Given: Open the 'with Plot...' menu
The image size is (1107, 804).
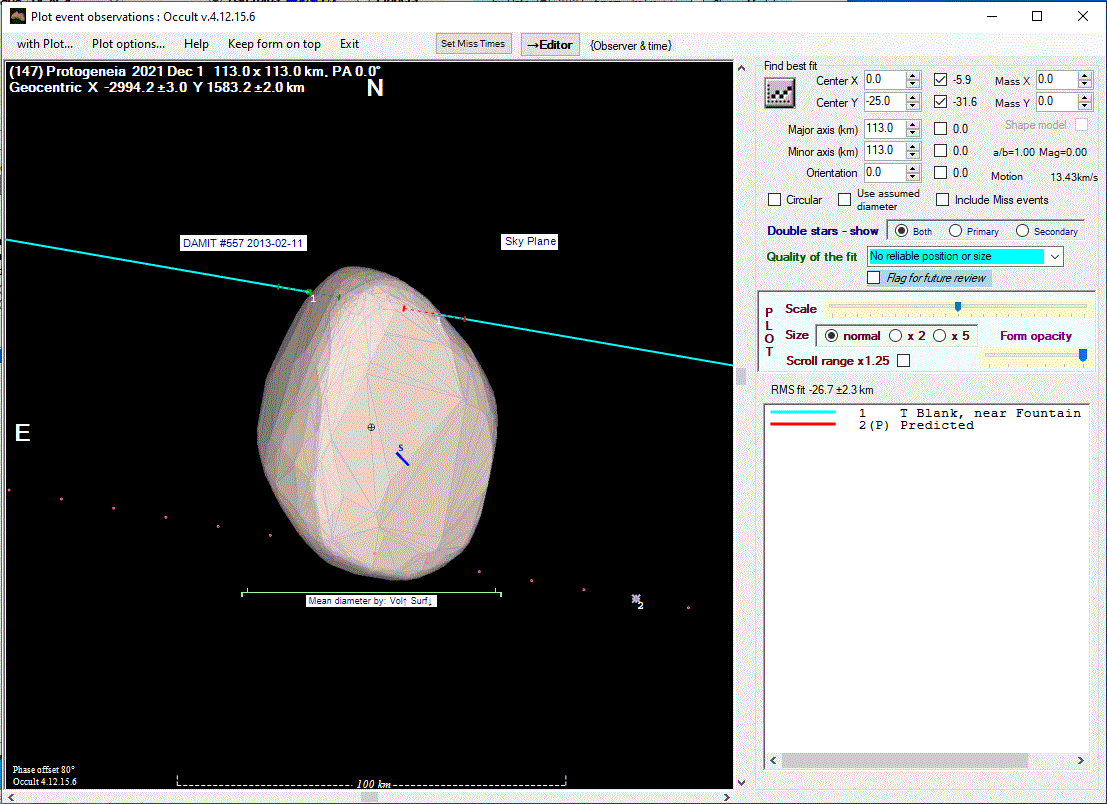Looking at the screenshot, I should [x=45, y=44].
